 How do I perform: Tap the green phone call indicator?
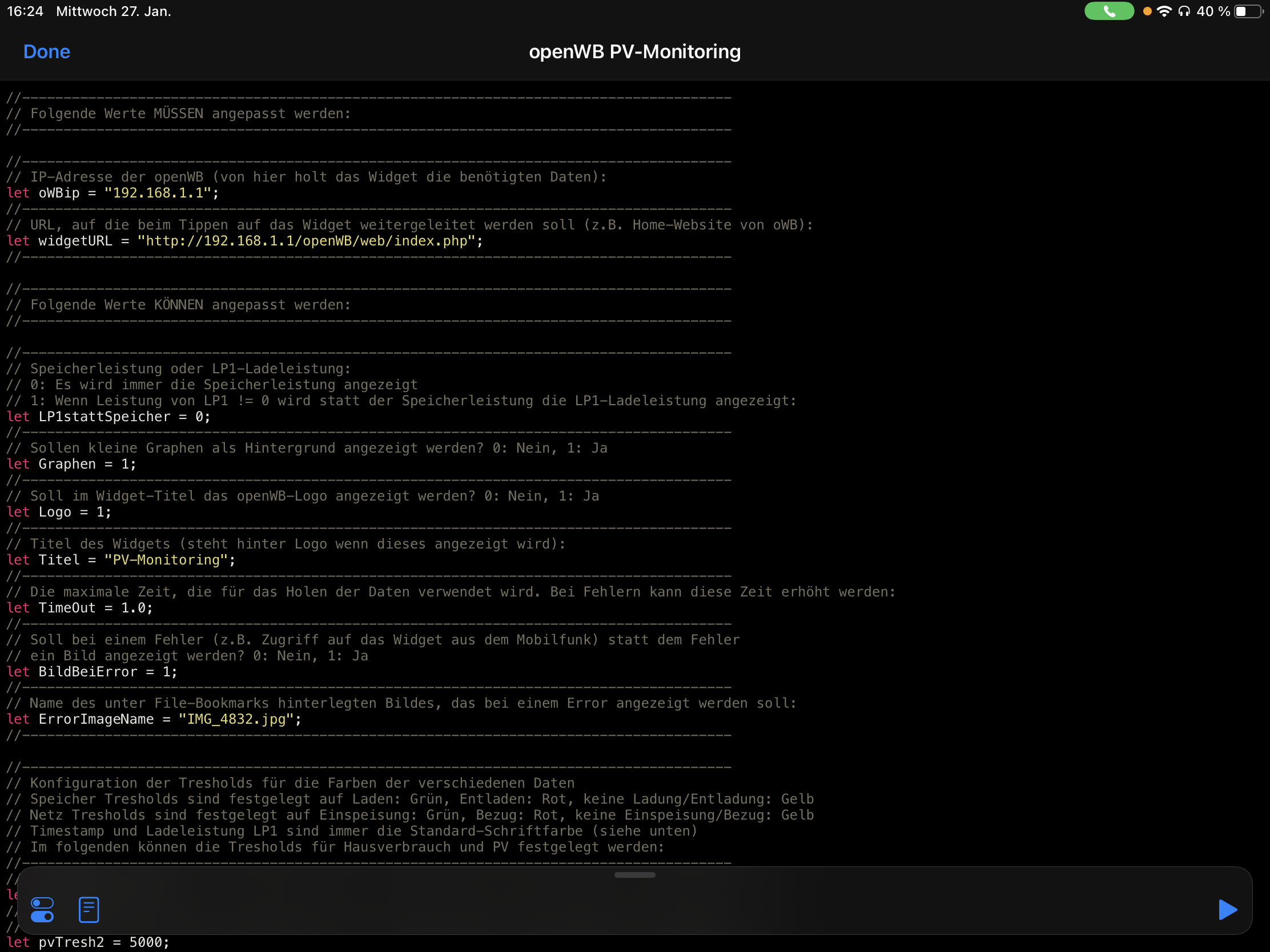click(x=1108, y=11)
